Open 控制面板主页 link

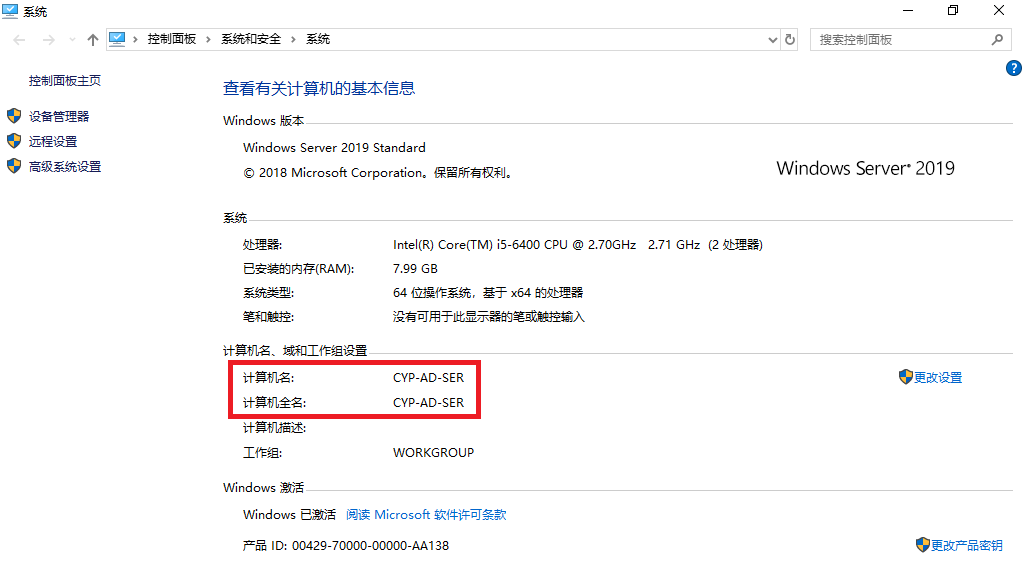click(65, 80)
